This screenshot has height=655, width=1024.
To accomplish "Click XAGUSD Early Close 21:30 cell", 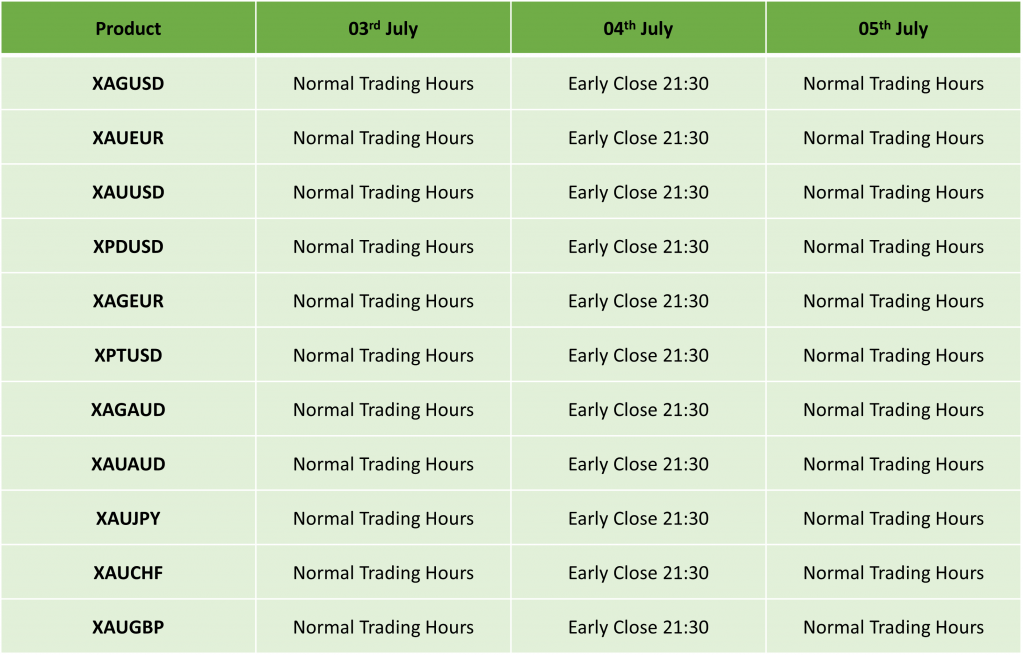I will pyautogui.click(x=638, y=84).
